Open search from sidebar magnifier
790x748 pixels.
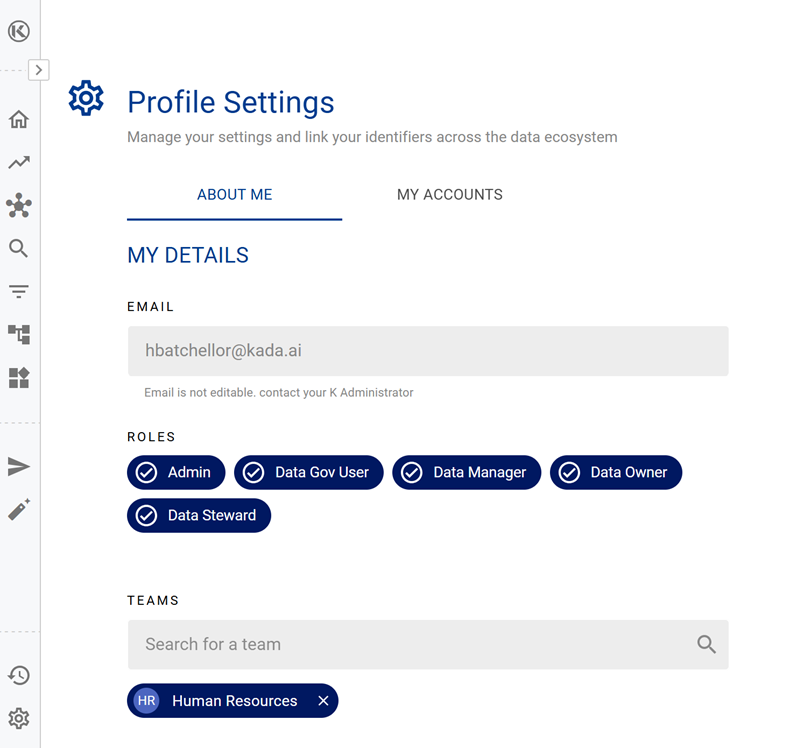(x=18, y=249)
